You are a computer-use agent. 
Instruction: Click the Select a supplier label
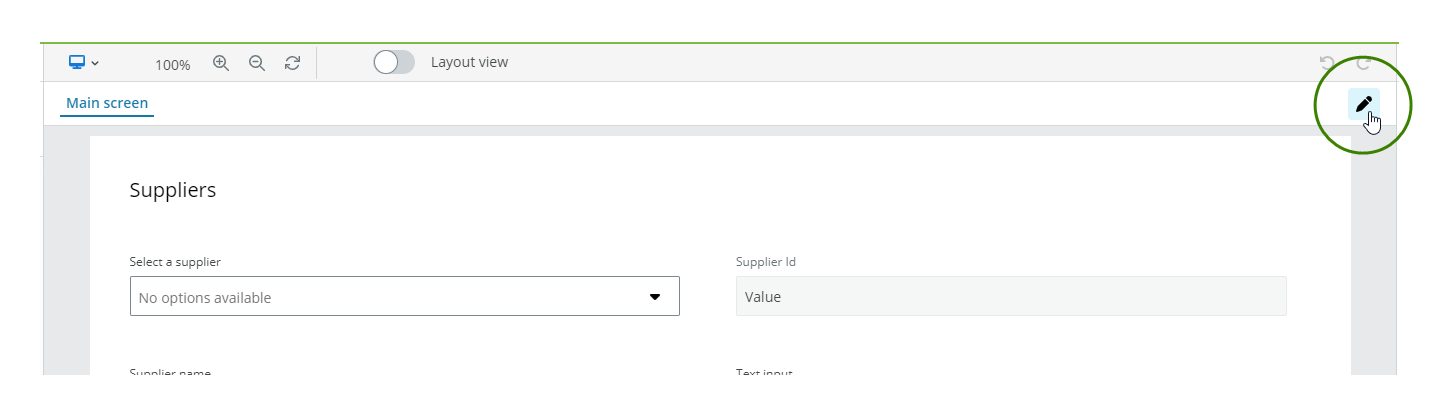175,262
